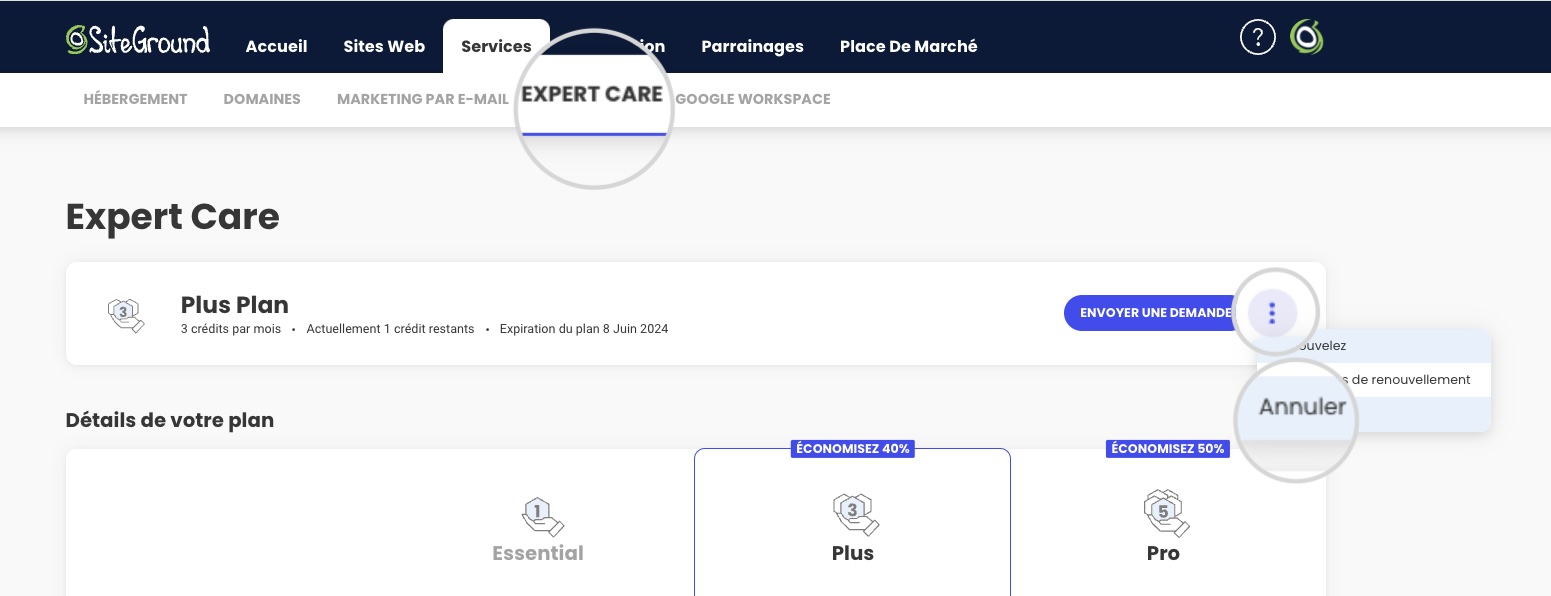
Task: Click the Essential plan name
Action: (538, 553)
